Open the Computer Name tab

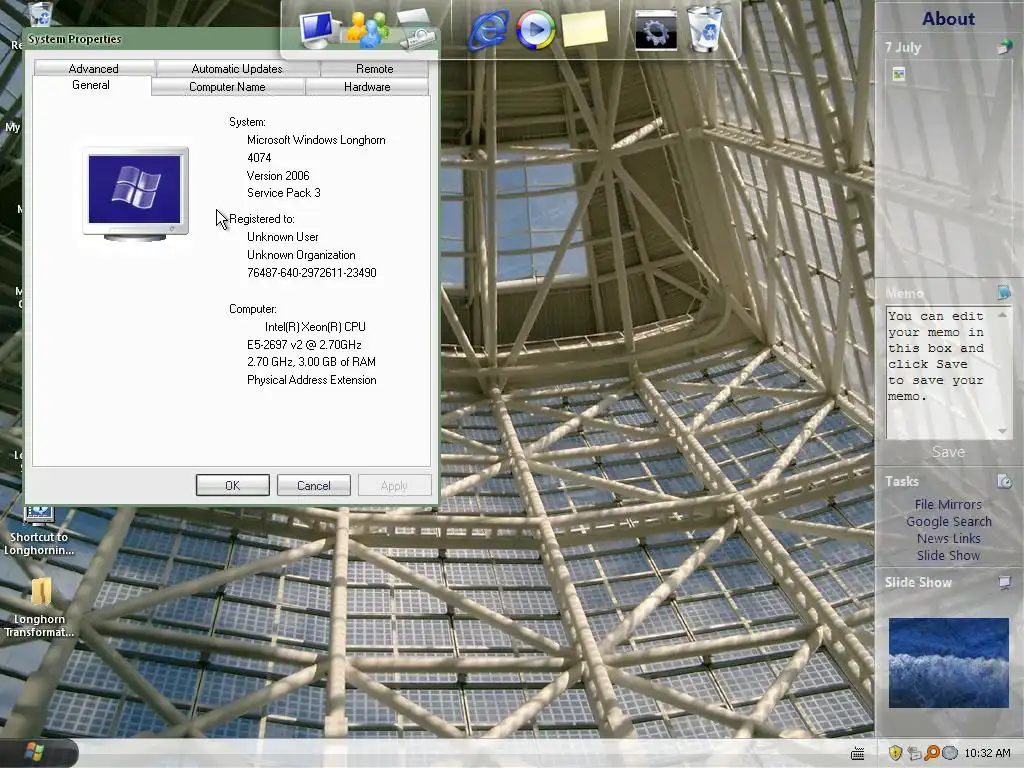(227, 87)
